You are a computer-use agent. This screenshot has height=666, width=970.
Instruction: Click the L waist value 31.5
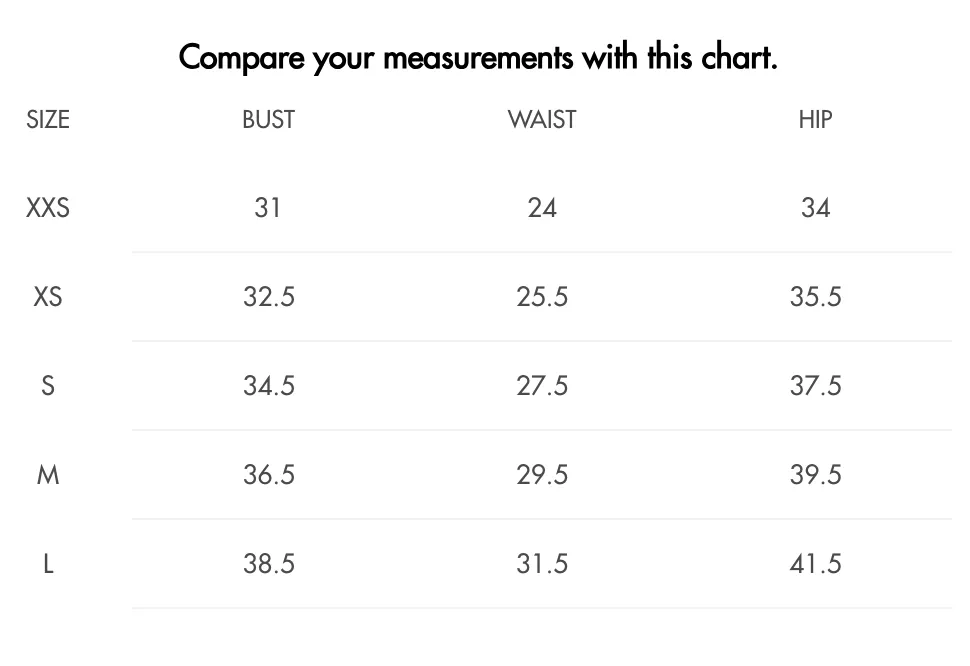tap(542, 564)
